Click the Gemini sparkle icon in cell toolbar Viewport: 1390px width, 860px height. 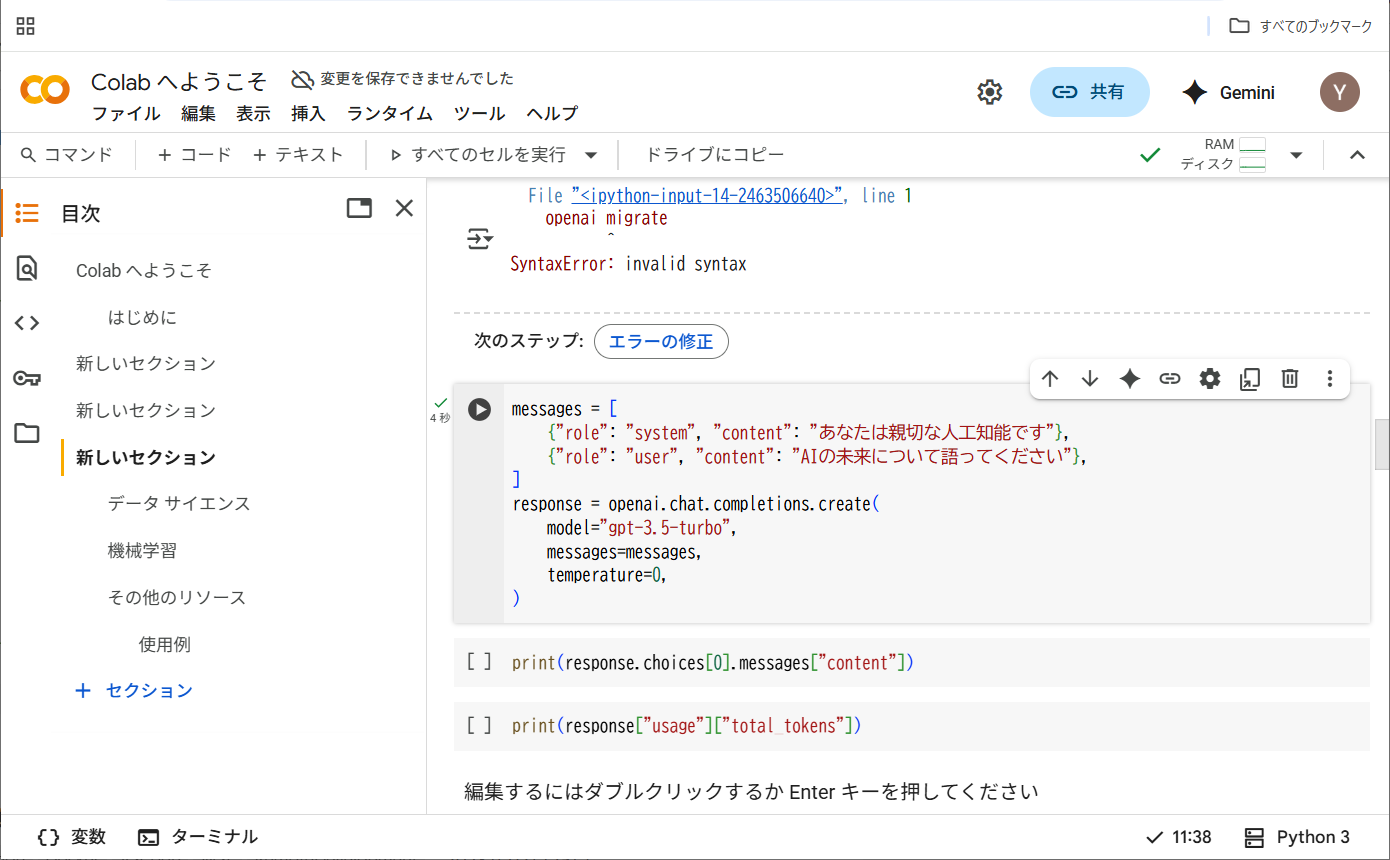pos(1130,378)
